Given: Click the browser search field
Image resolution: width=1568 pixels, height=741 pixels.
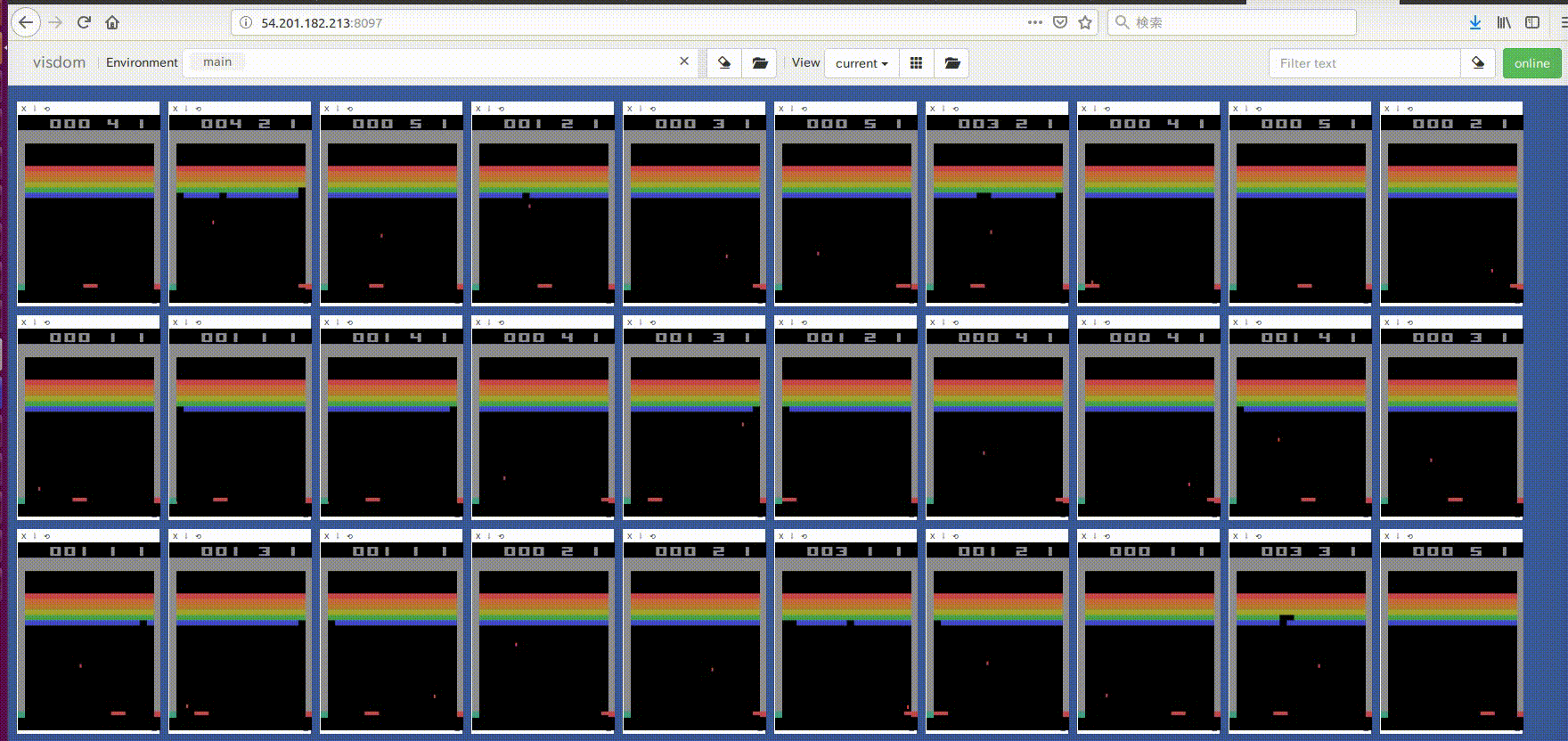Looking at the screenshot, I should tap(1232, 22).
